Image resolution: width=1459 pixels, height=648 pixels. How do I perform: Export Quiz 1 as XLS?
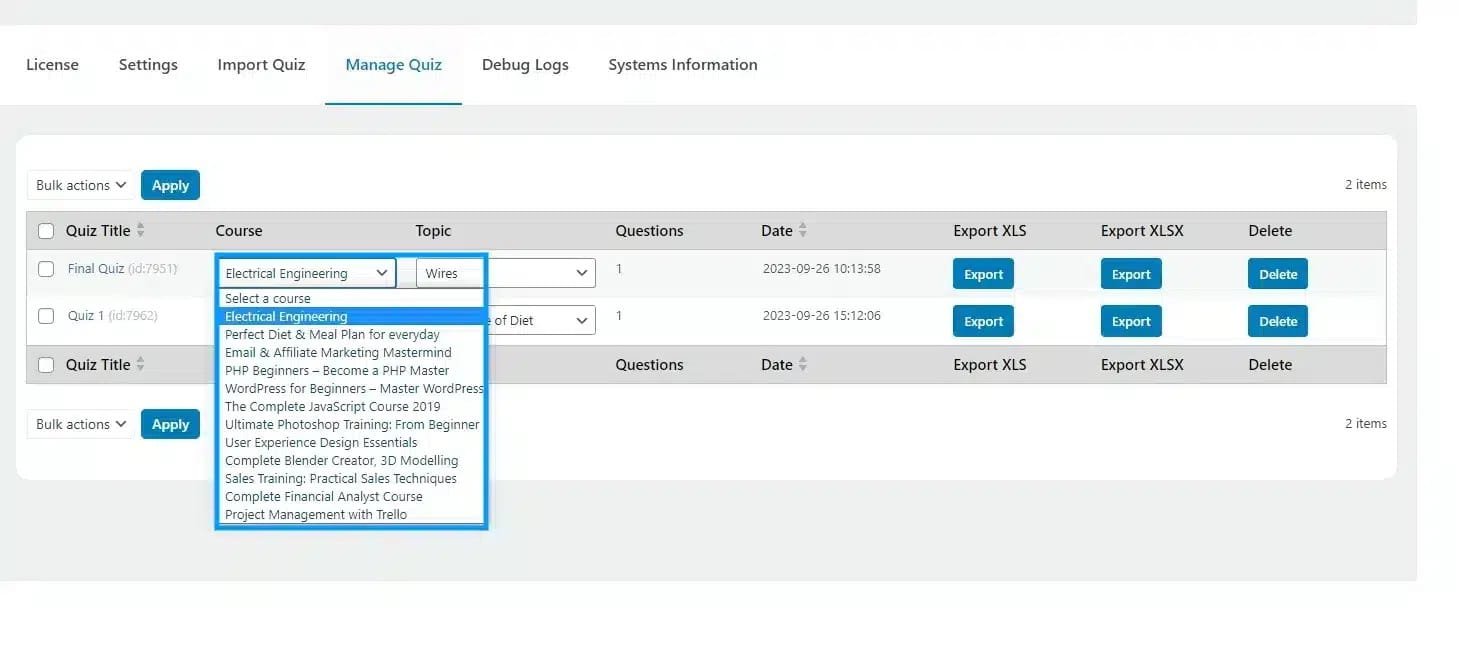coord(983,321)
